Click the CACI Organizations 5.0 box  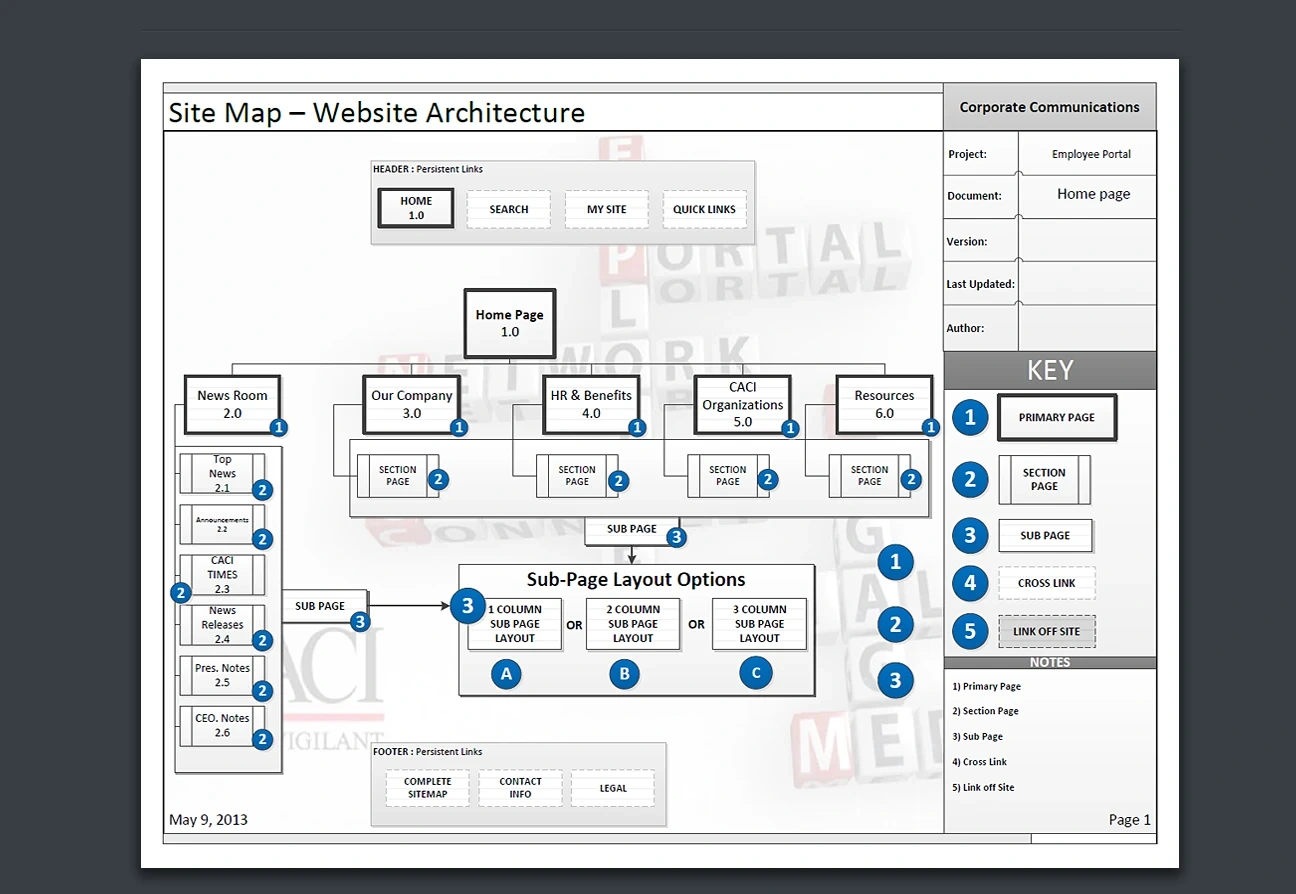tap(743, 404)
